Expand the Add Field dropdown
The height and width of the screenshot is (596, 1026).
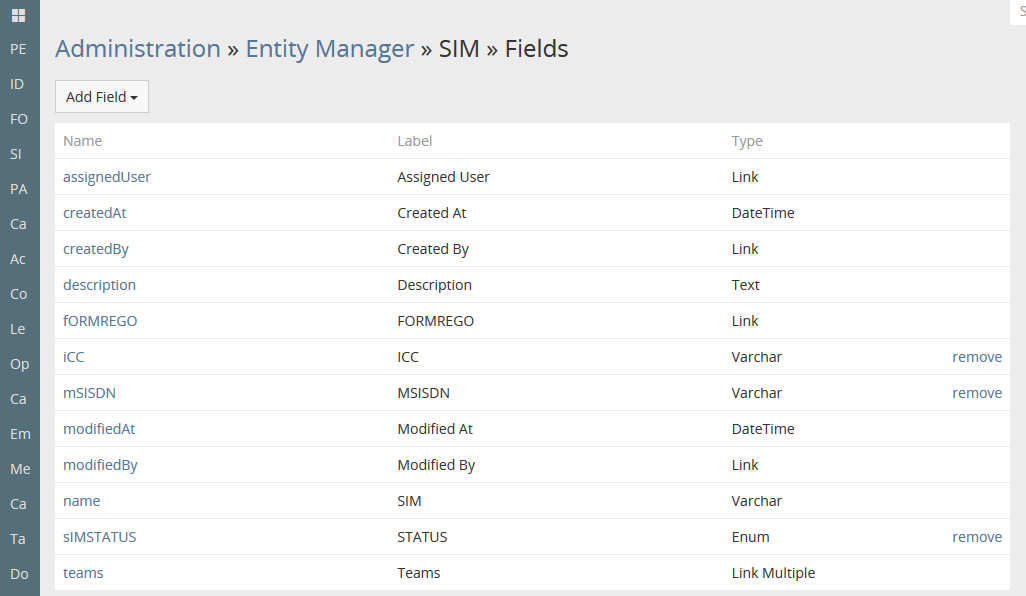tap(101, 97)
